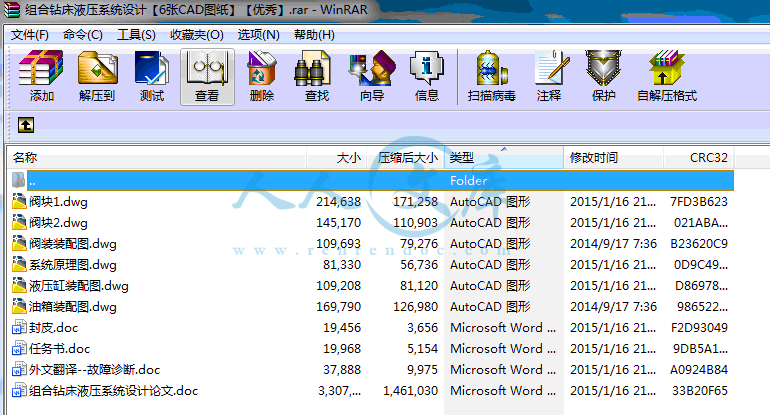
Task: Select file name 封皮.doc
Action: click(54, 328)
